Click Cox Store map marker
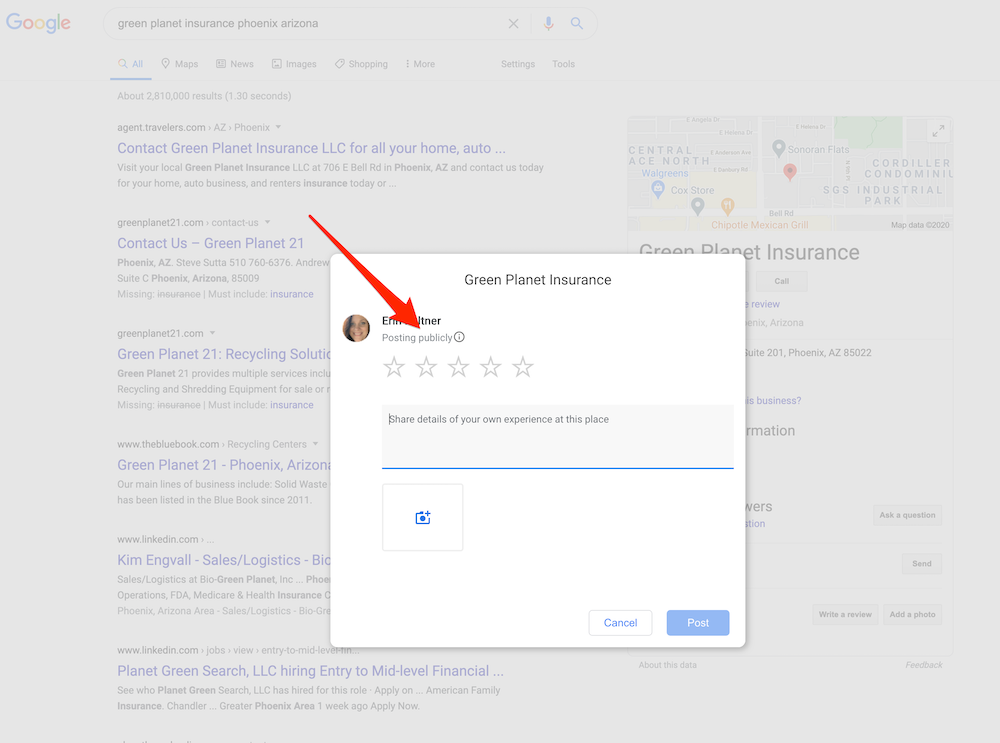This screenshot has height=743, width=1000. click(698, 205)
